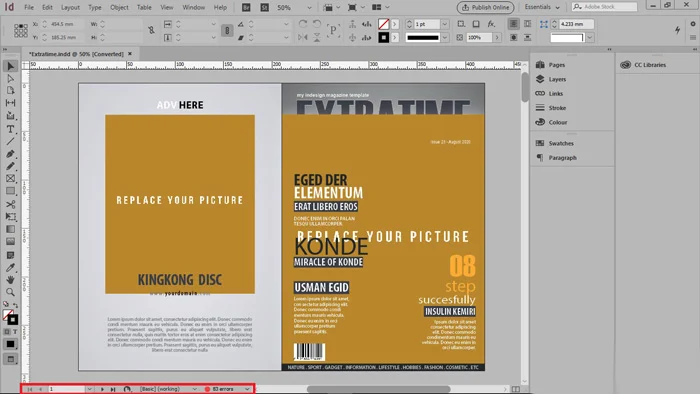Viewport: 700px width, 394px height.
Task: Open the stroke style line dropdown
Action: click(445, 38)
